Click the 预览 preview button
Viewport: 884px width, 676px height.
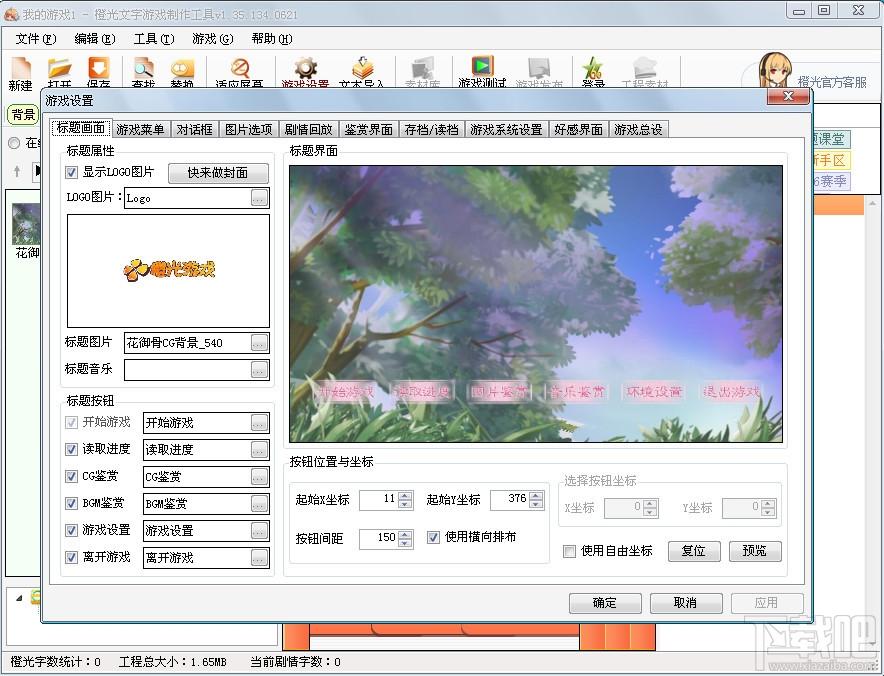point(755,551)
